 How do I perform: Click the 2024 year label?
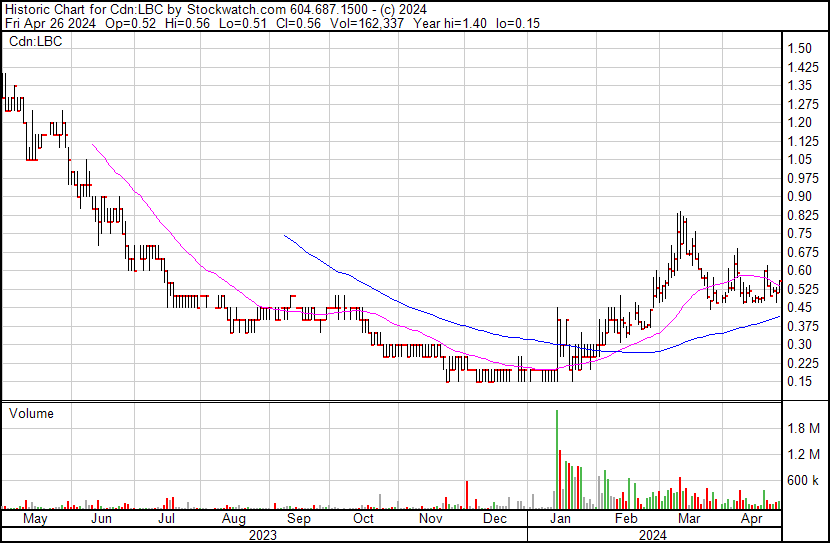(653, 535)
